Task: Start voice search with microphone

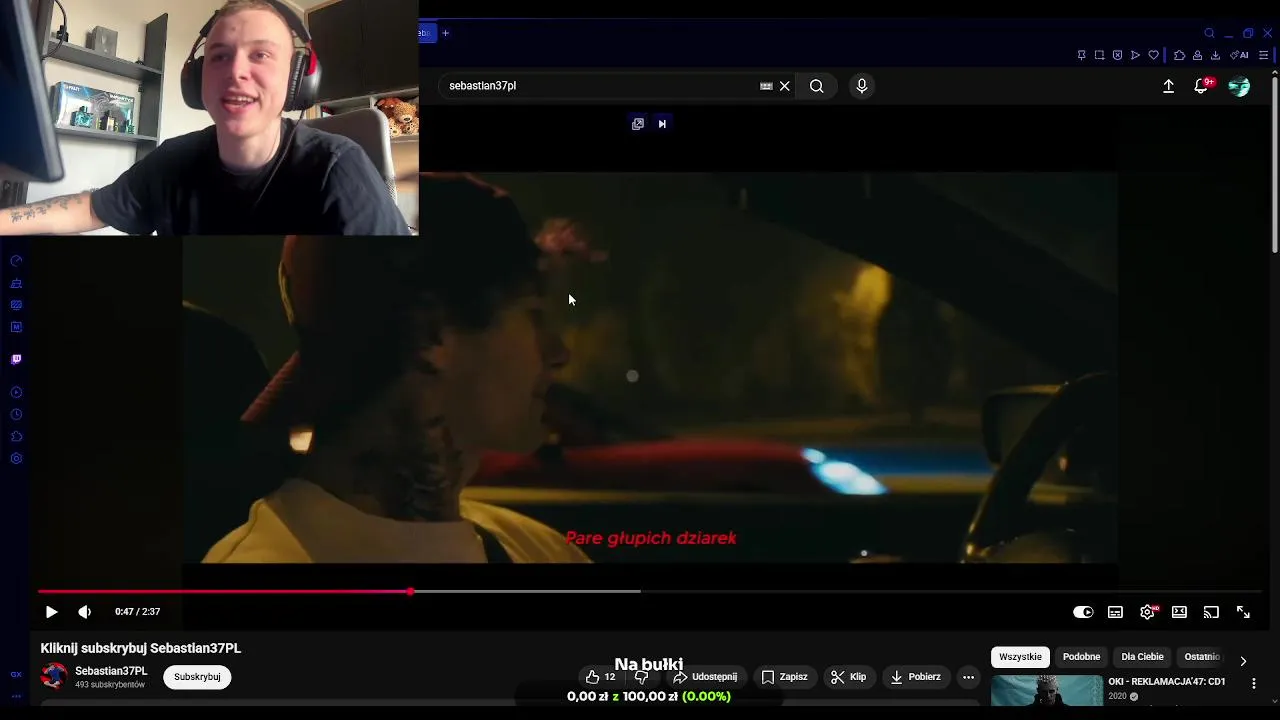Action: (x=861, y=86)
